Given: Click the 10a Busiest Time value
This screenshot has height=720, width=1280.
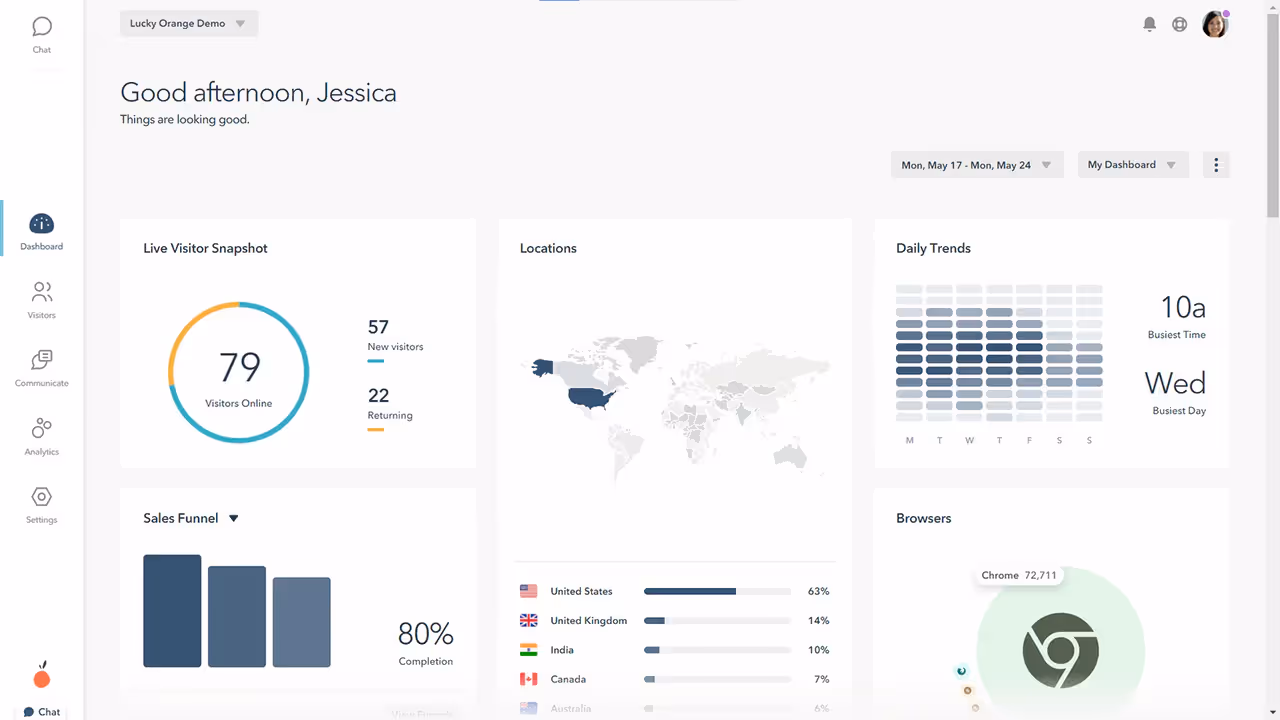Looking at the screenshot, I should tap(1182, 306).
